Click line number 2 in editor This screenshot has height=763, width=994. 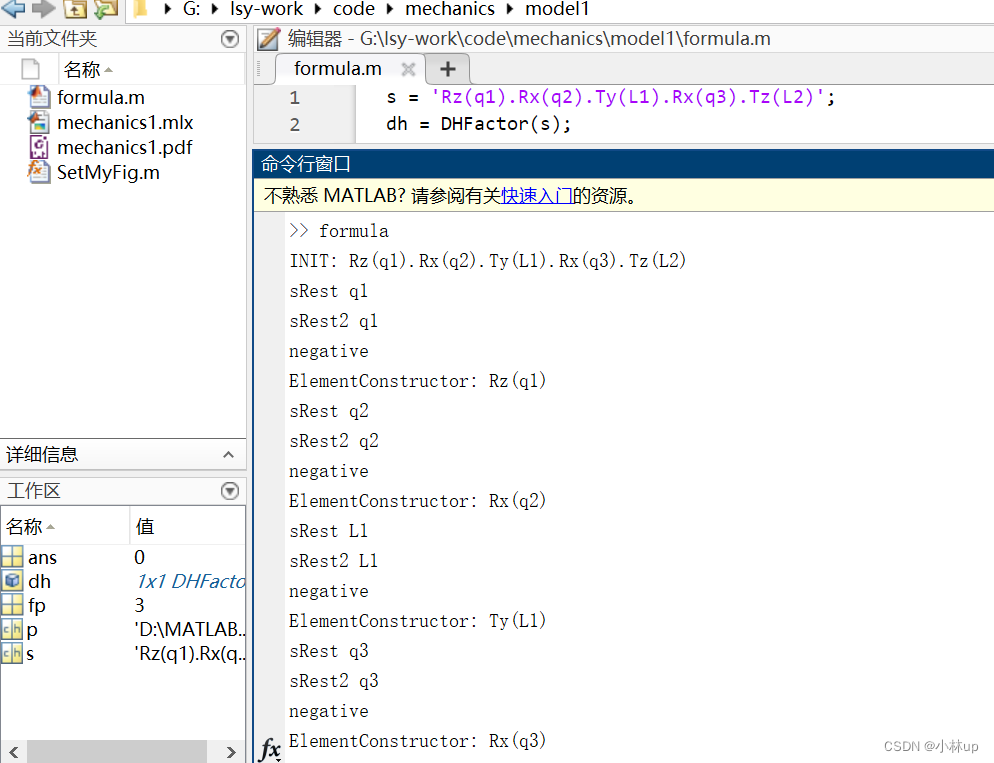pos(295,124)
